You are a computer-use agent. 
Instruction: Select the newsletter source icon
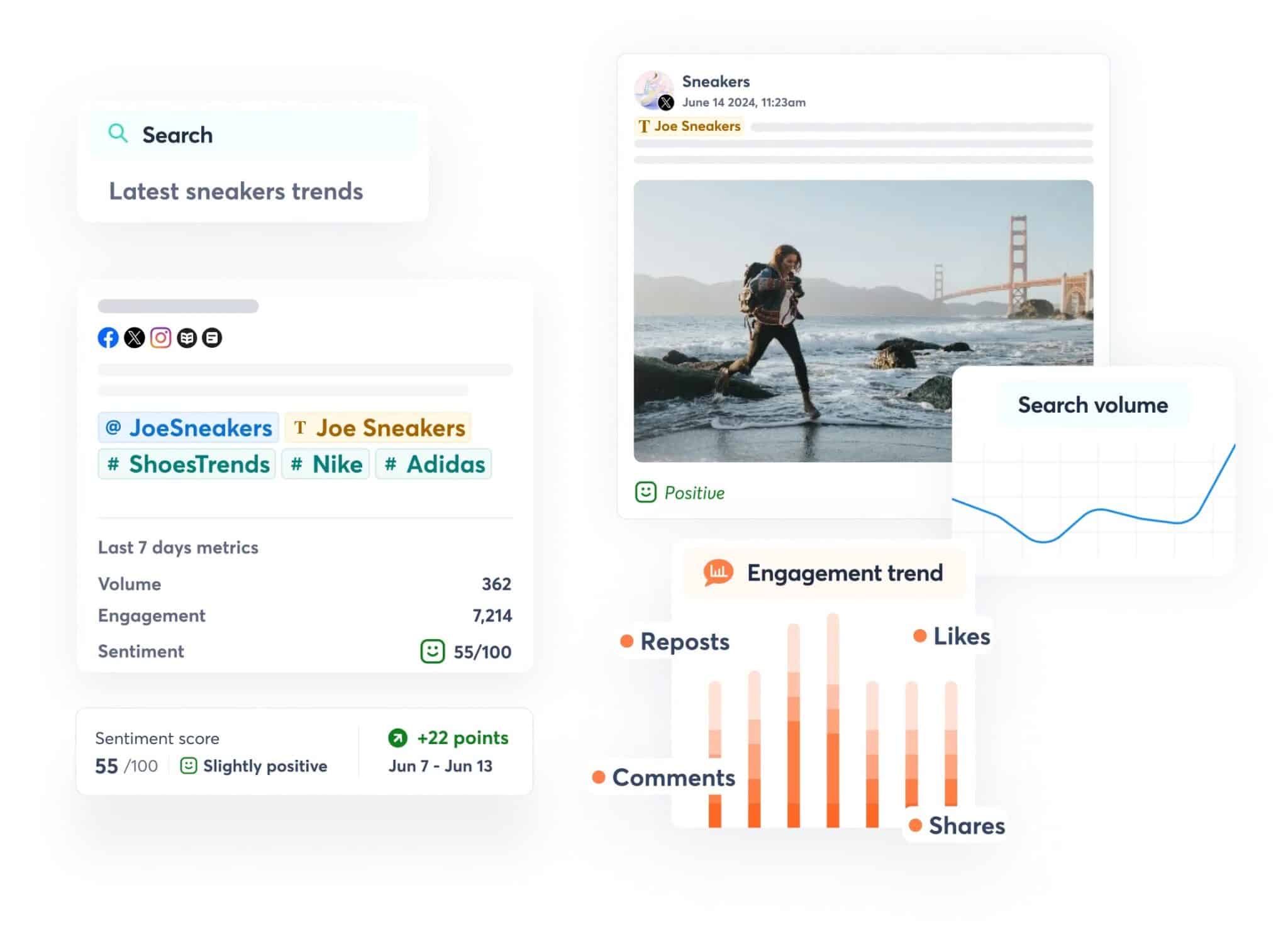point(213,338)
